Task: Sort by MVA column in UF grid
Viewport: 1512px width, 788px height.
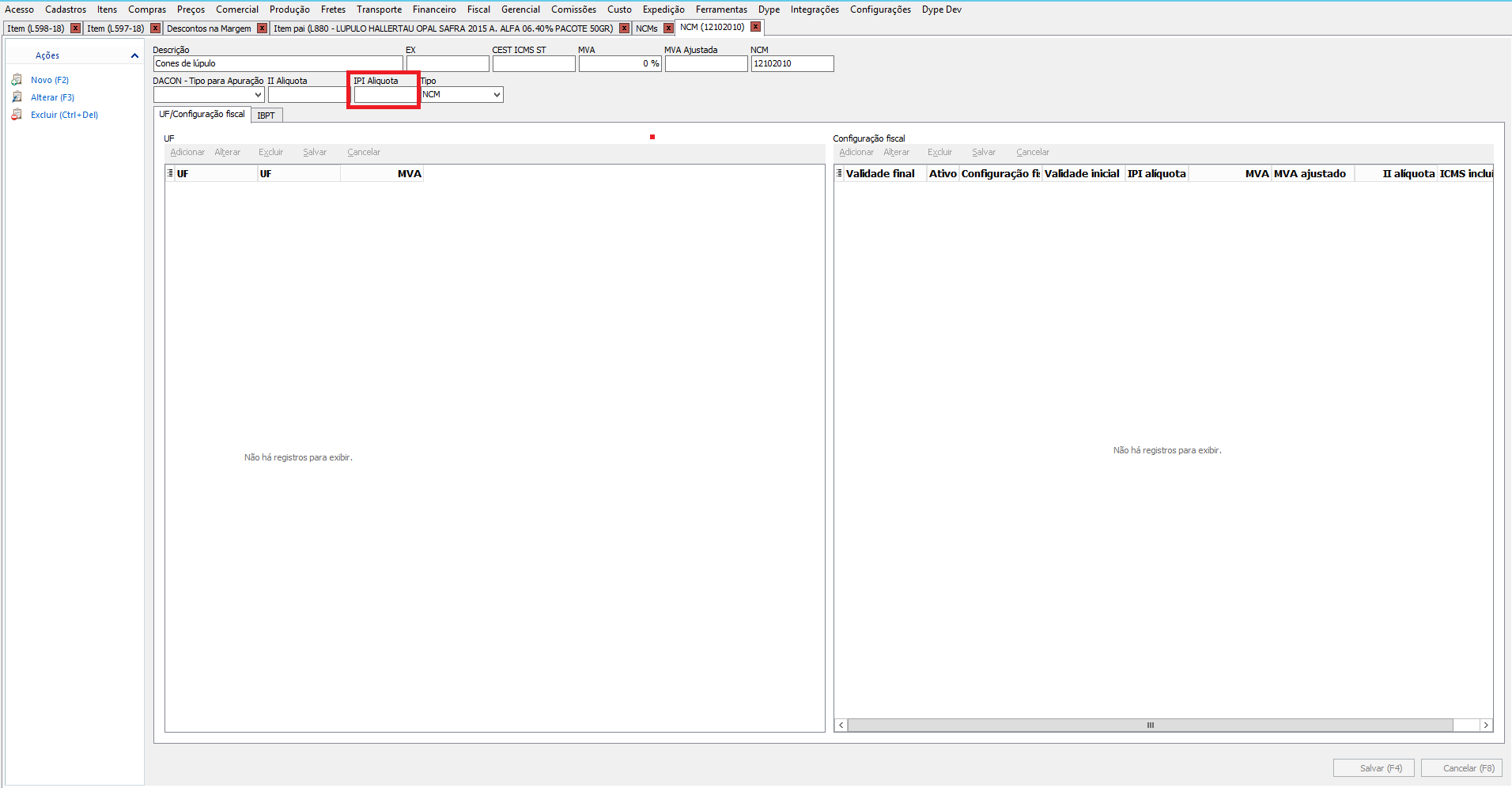Action: [382, 173]
